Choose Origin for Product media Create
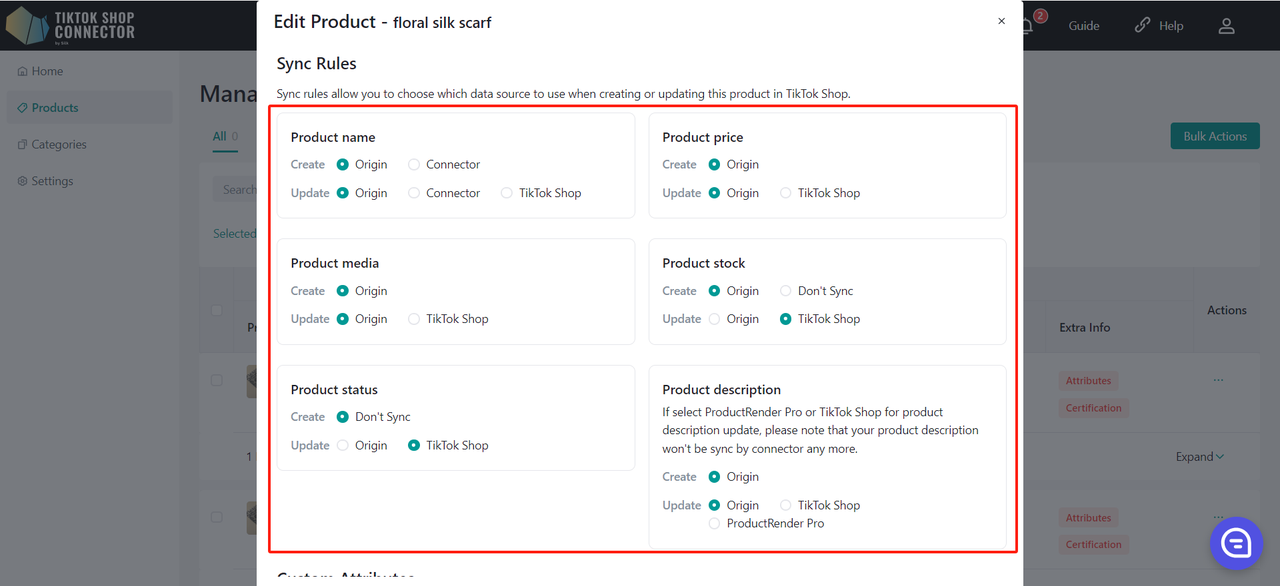Viewport: 1280px width, 586px height. pos(343,291)
